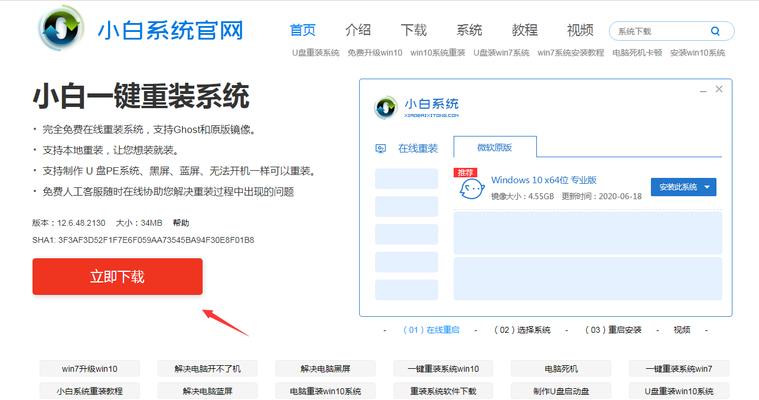Click the 电脑重装win10系统 tag button
This screenshot has width=759, height=400.
pos(325,391)
